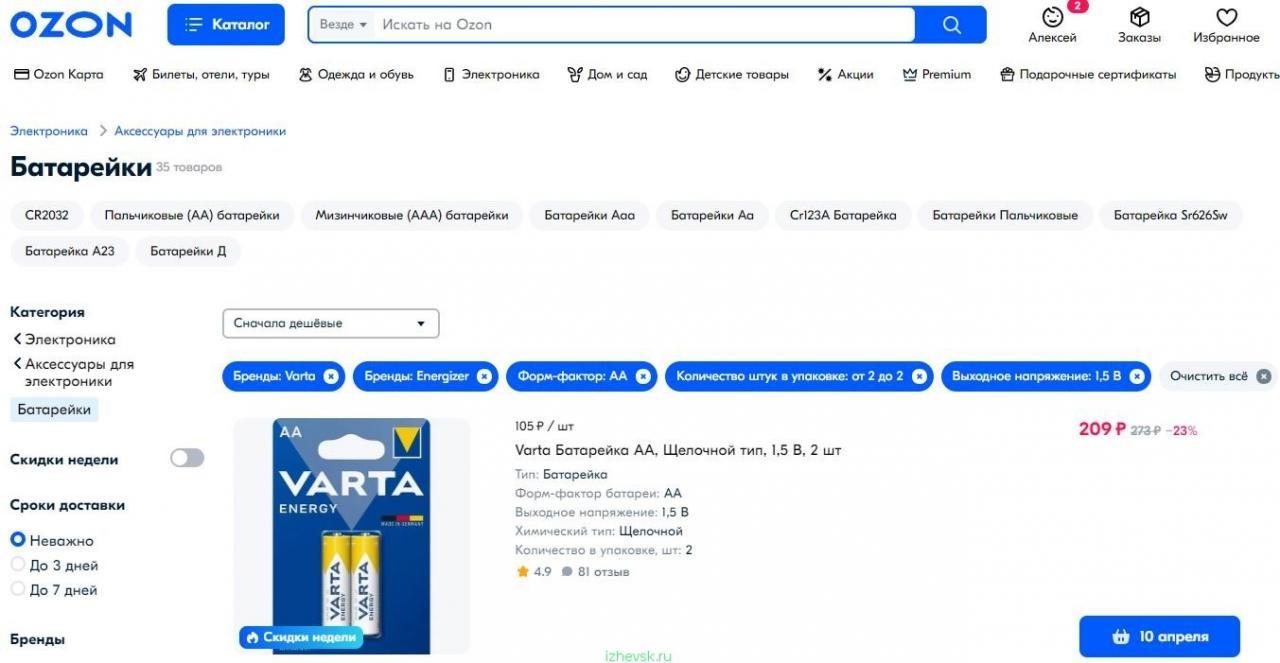Select Мизинчиковые (ААА) батарейки chip
The width and height of the screenshot is (1280, 663).
[x=412, y=215]
